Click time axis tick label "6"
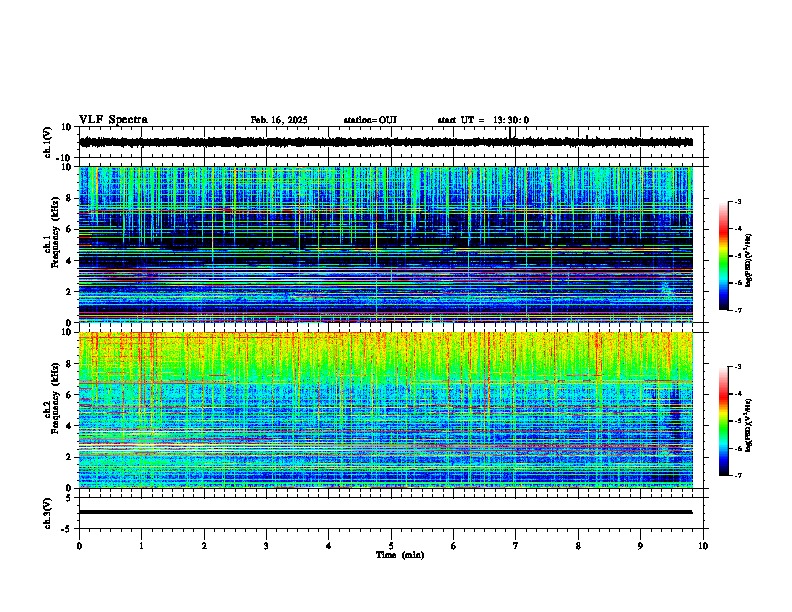792x612 pixels. coord(454,546)
